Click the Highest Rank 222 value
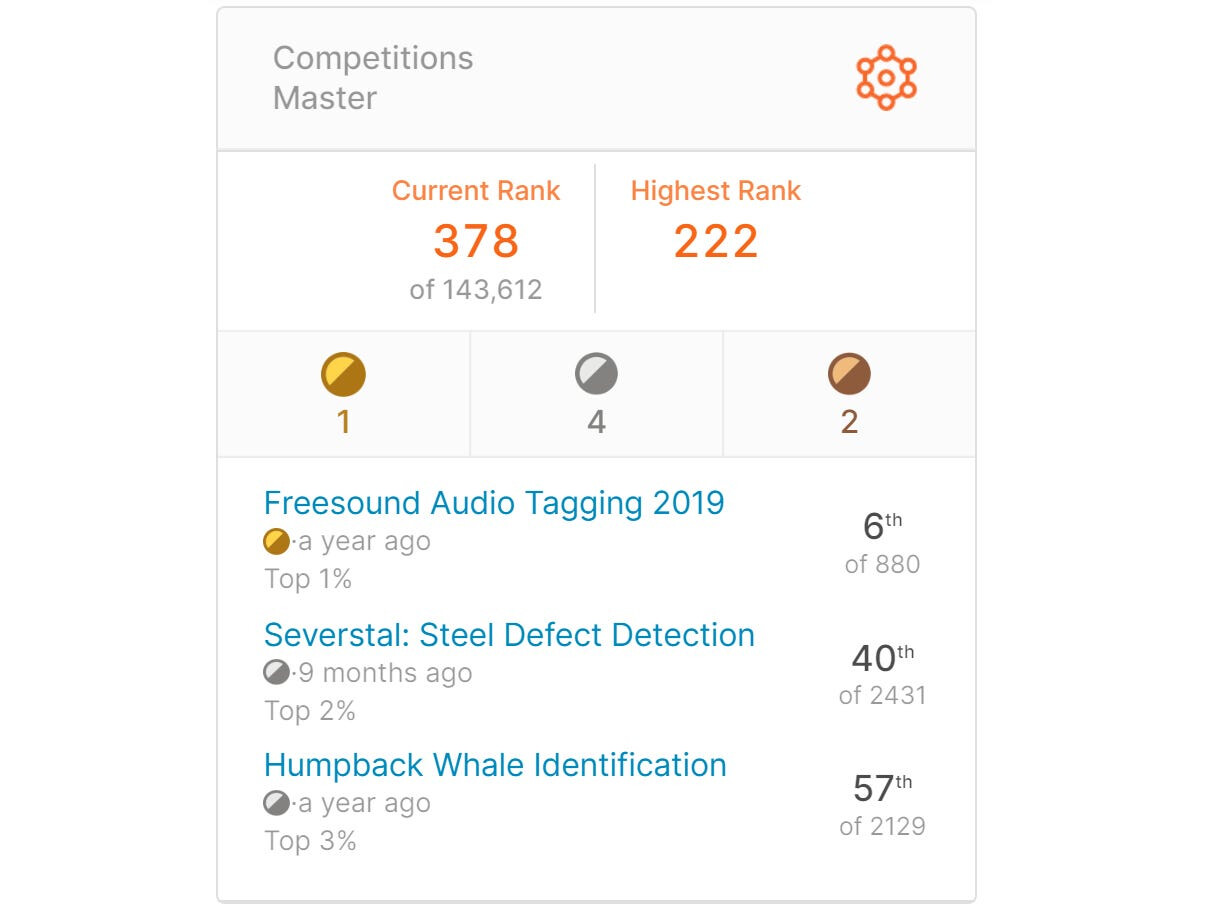Screen dimensions: 1215x911 [716, 241]
